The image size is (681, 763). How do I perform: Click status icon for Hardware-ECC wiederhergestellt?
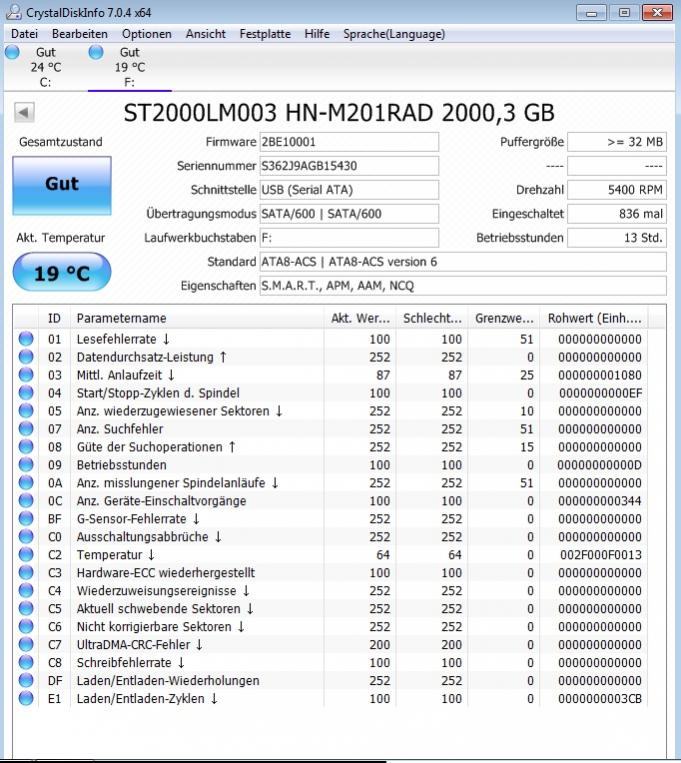[x=26, y=573]
